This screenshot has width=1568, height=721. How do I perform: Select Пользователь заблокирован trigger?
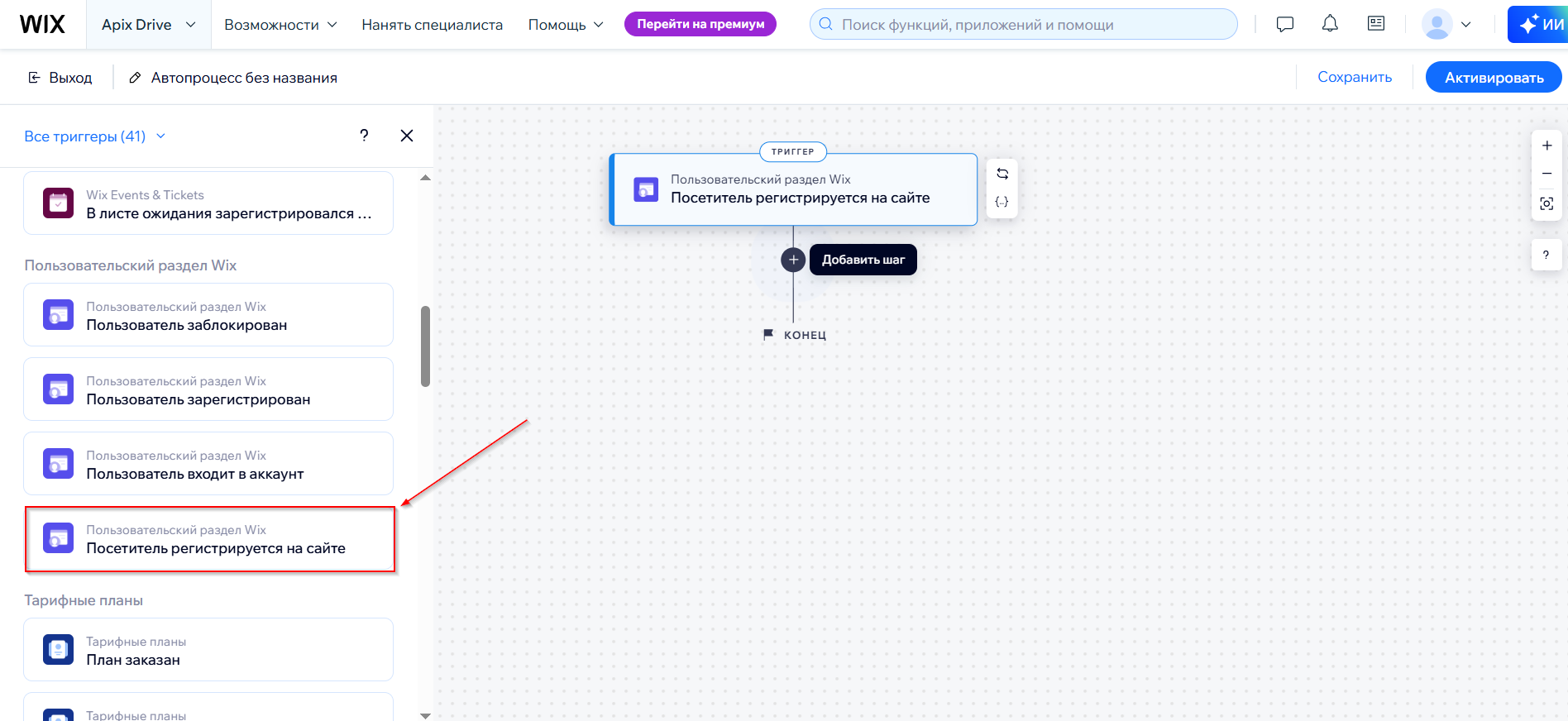pyautogui.click(x=208, y=315)
